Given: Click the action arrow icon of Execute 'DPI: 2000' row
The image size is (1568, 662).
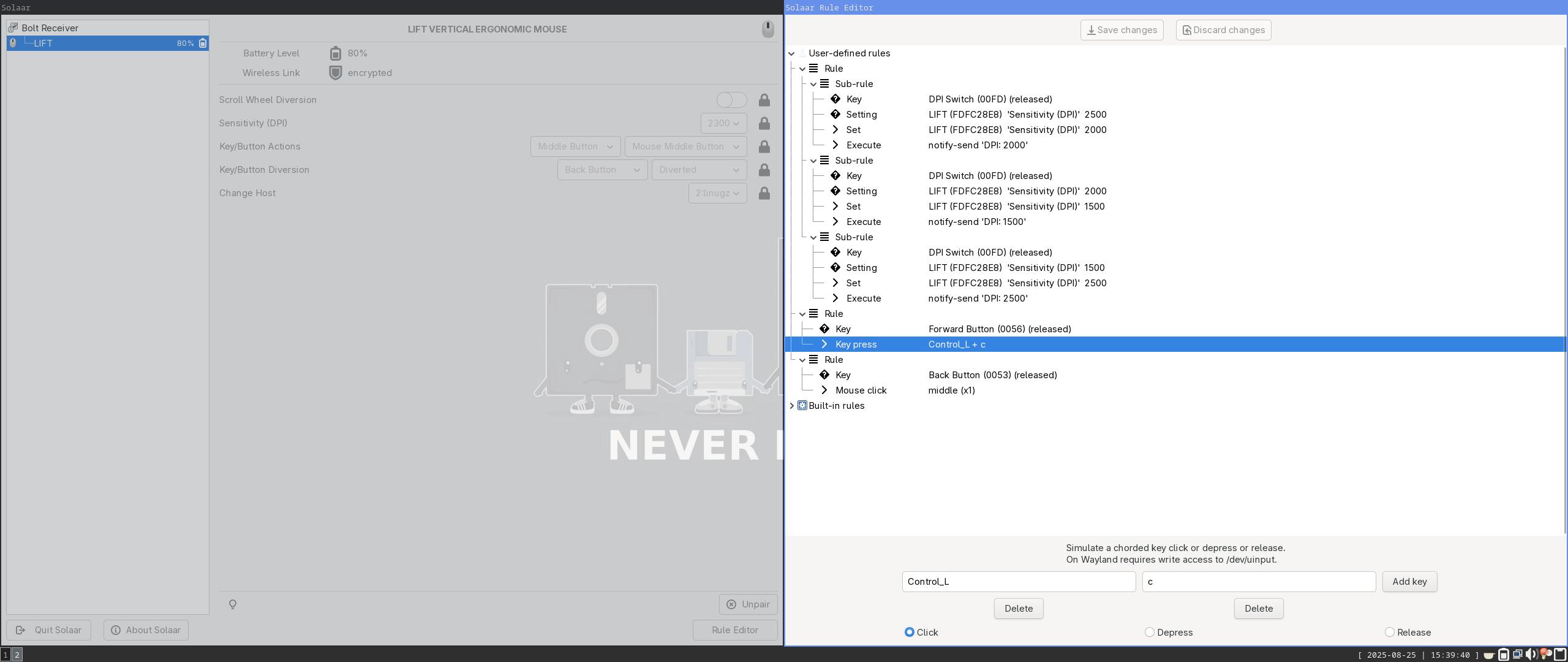Looking at the screenshot, I should tap(835, 145).
